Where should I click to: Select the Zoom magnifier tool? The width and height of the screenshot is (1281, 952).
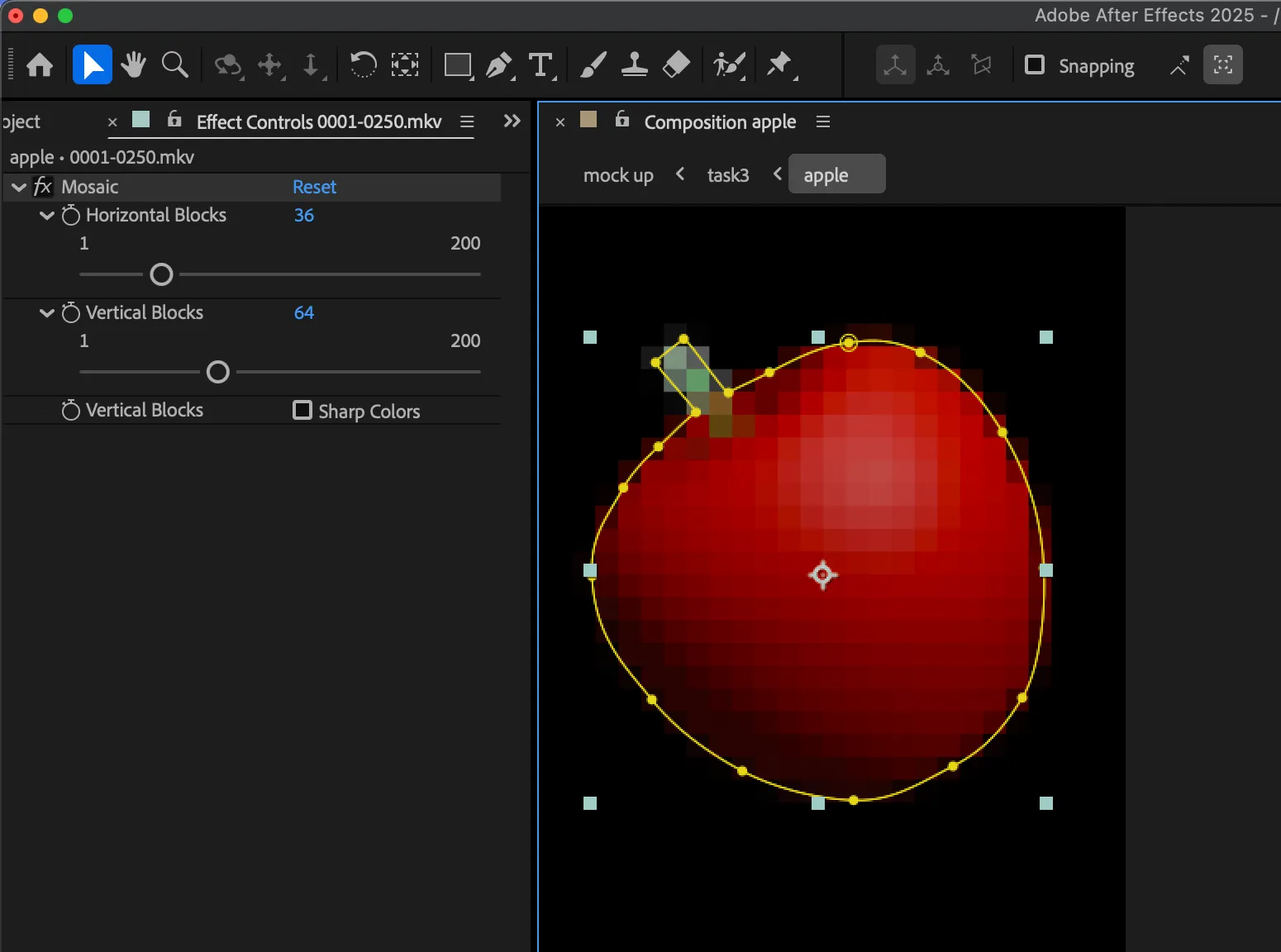coord(174,64)
